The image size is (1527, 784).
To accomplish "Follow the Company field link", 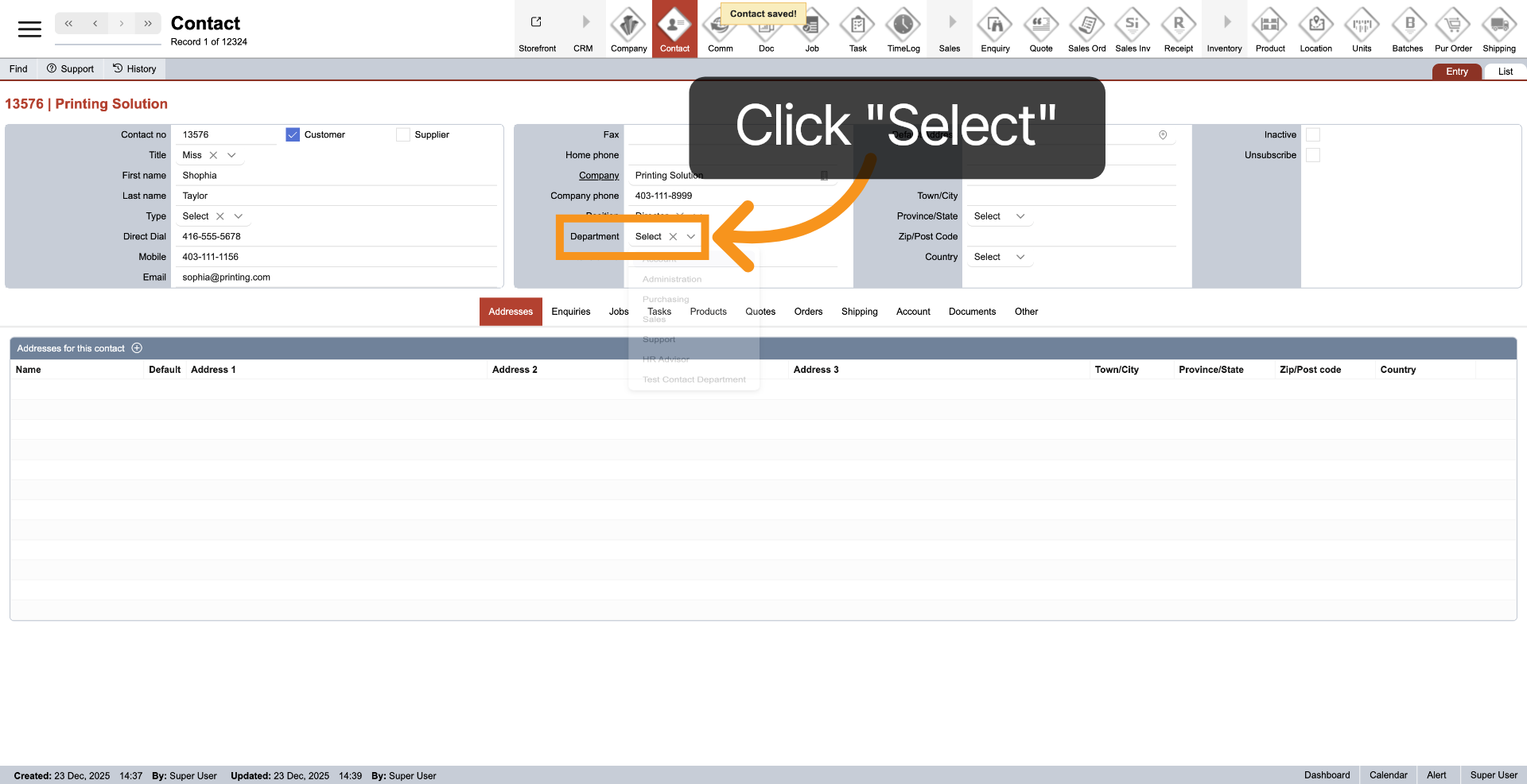I will click(598, 176).
